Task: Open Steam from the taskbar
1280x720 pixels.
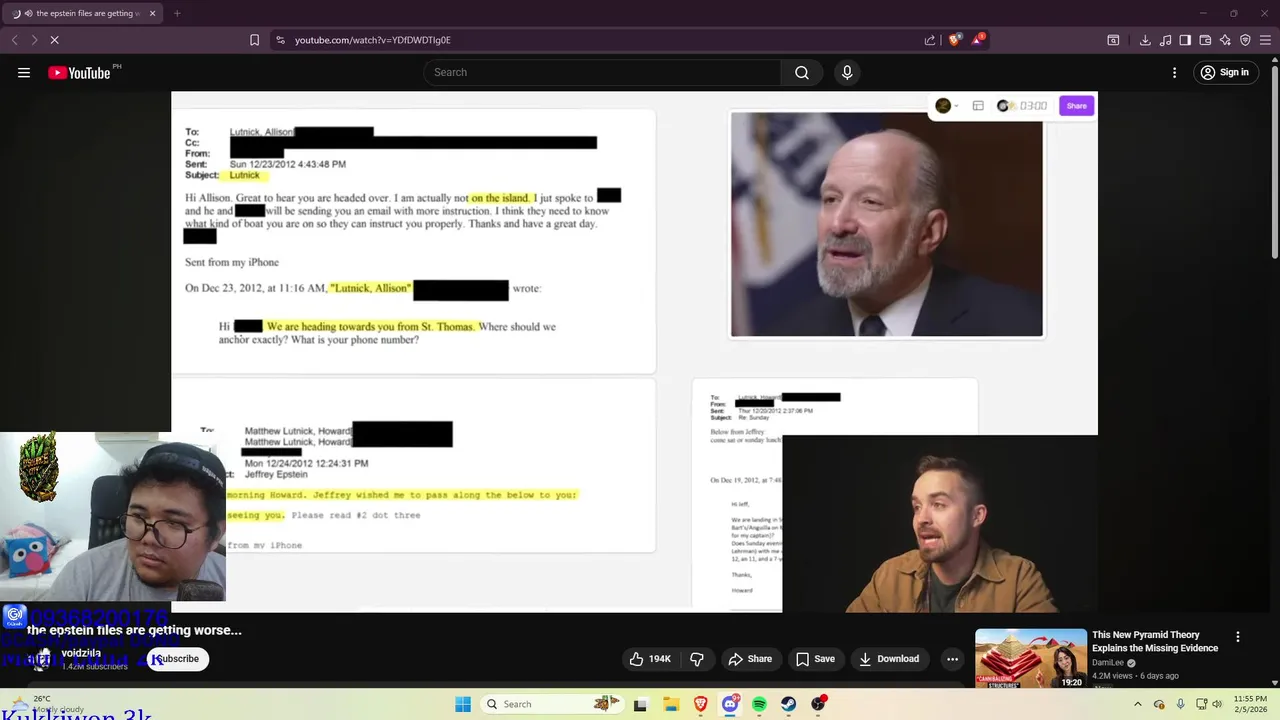Action: (x=789, y=704)
